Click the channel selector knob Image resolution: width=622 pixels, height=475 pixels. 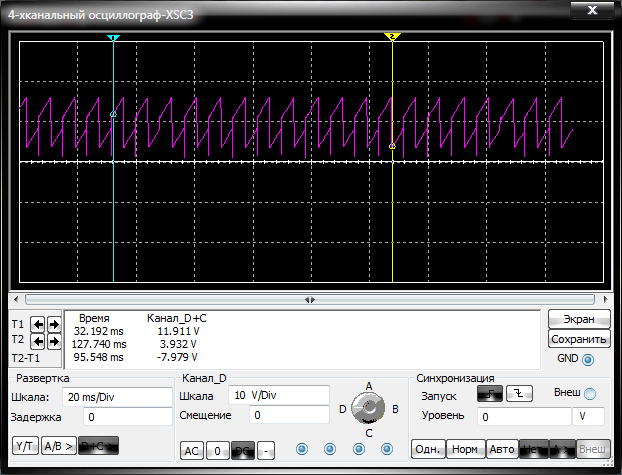368,408
